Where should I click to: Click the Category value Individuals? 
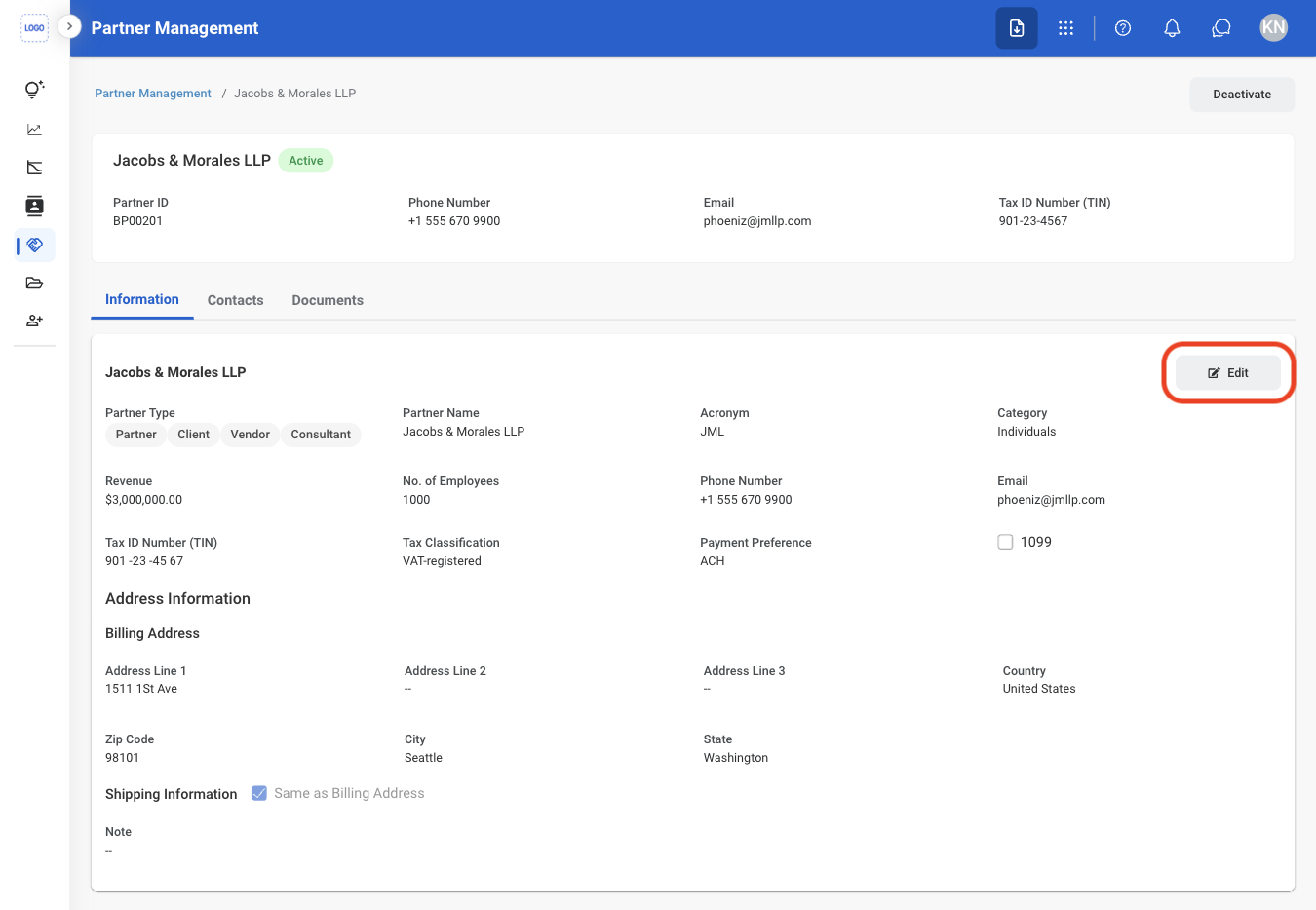click(1026, 432)
